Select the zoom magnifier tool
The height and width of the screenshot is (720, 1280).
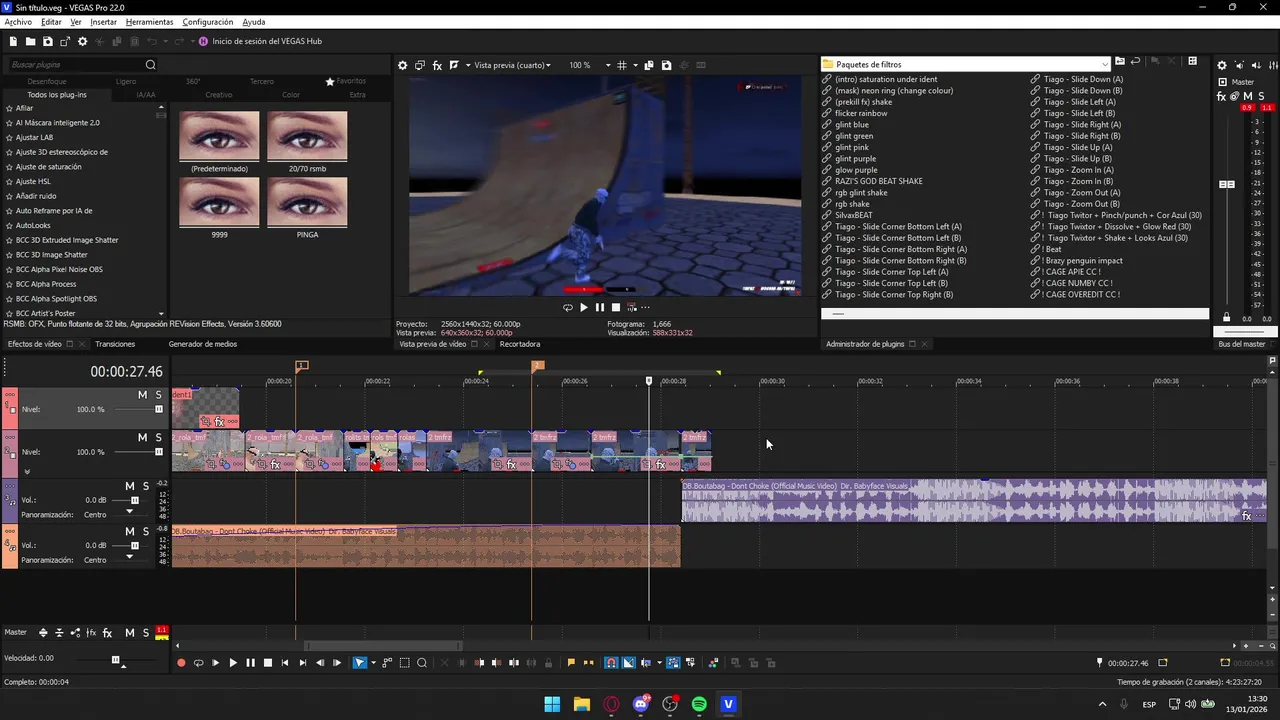(x=422, y=663)
